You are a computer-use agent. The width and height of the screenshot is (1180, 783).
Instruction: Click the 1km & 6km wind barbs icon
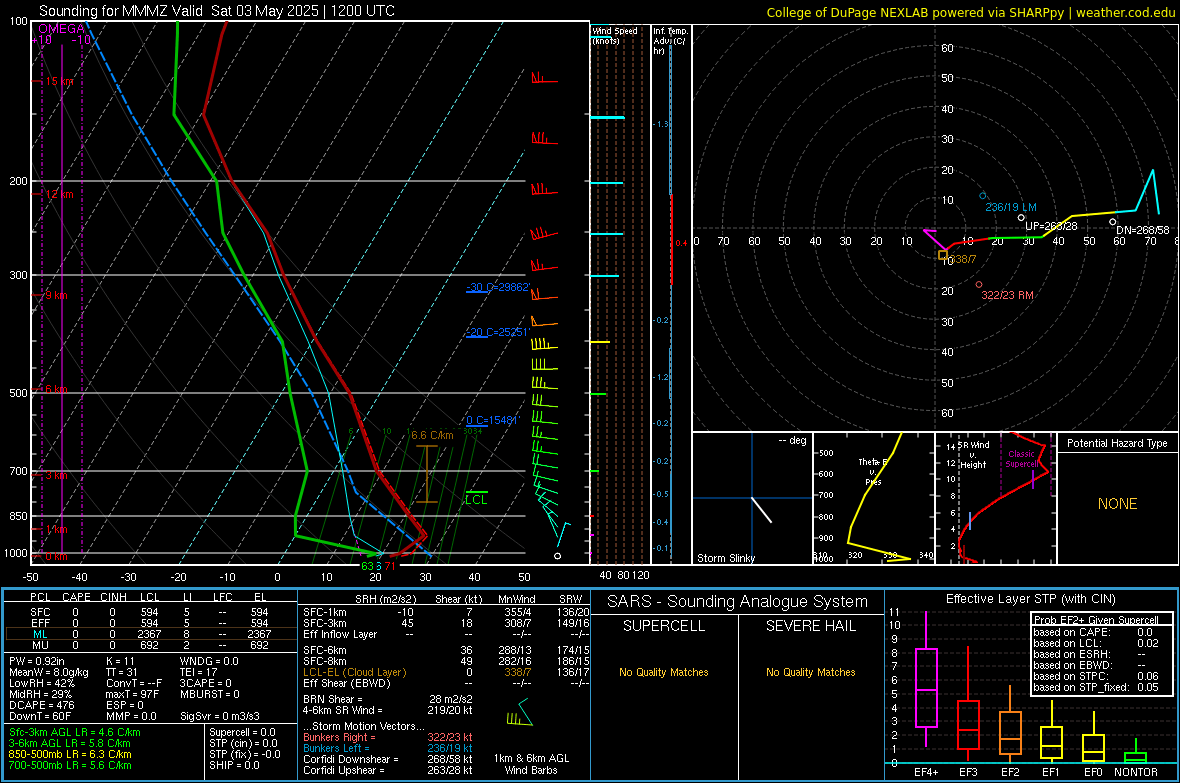coord(520,713)
